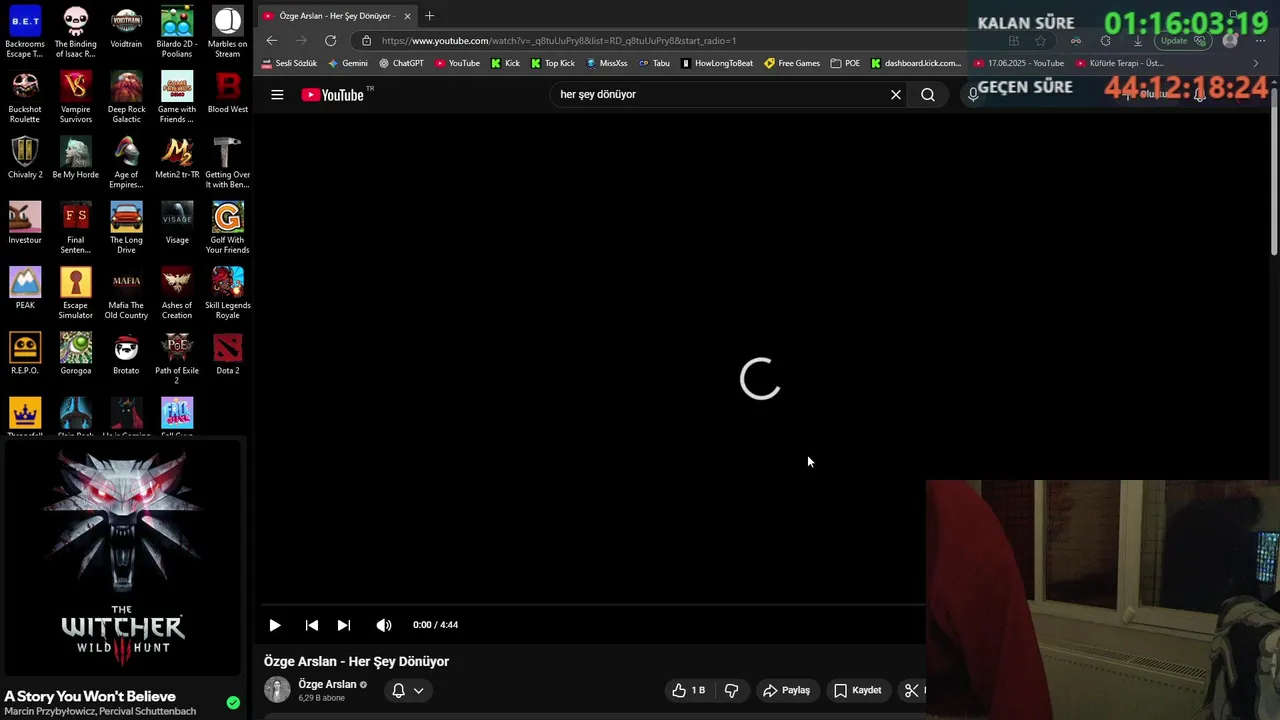The width and height of the screenshot is (1280, 720).
Task: Select the Metin2 tr-TR desktop icon
Action: click(177, 158)
